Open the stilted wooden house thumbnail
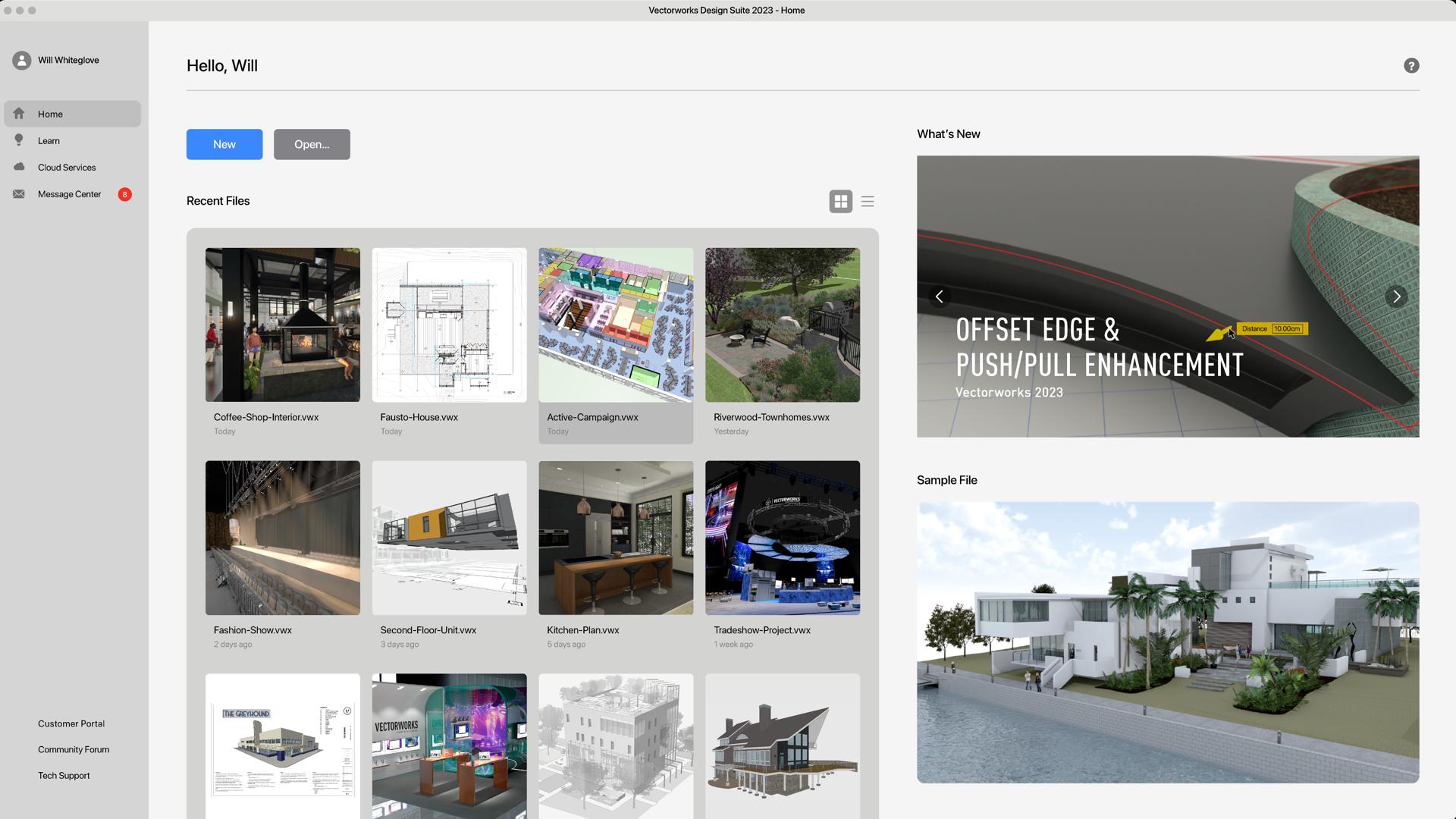1456x819 pixels. coord(783,746)
